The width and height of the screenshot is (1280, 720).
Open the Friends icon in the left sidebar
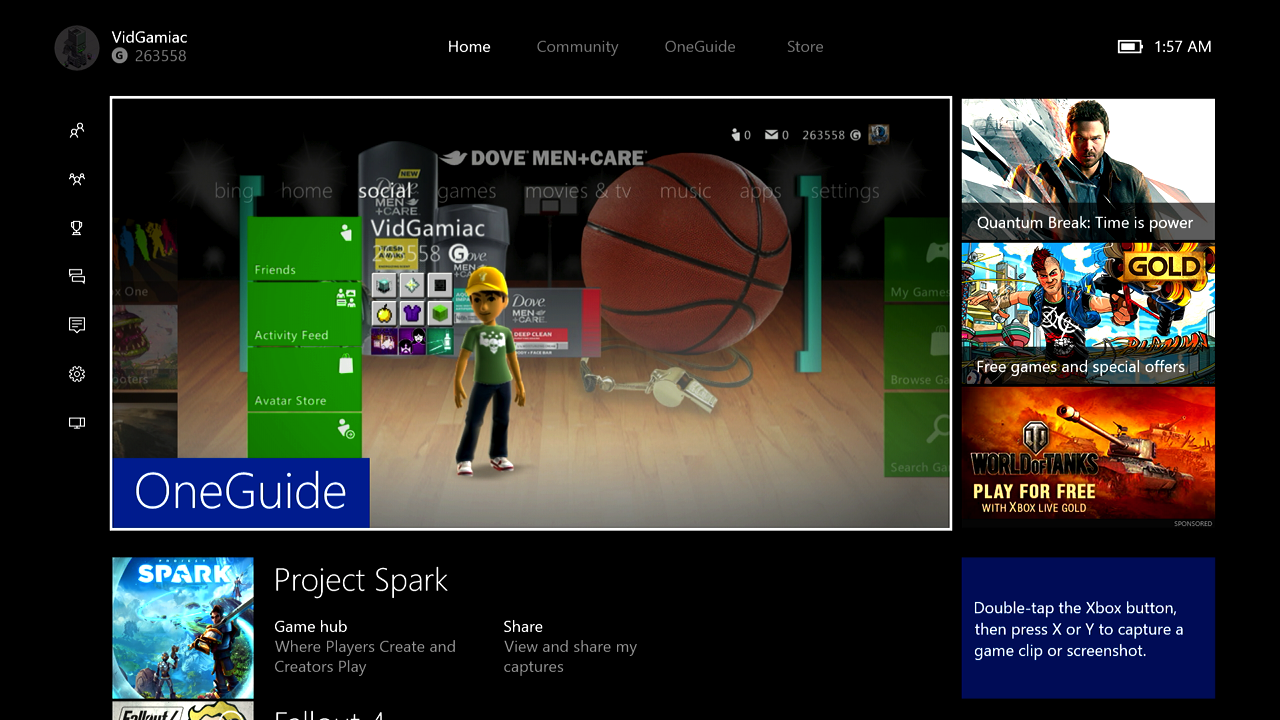coord(77,131)
